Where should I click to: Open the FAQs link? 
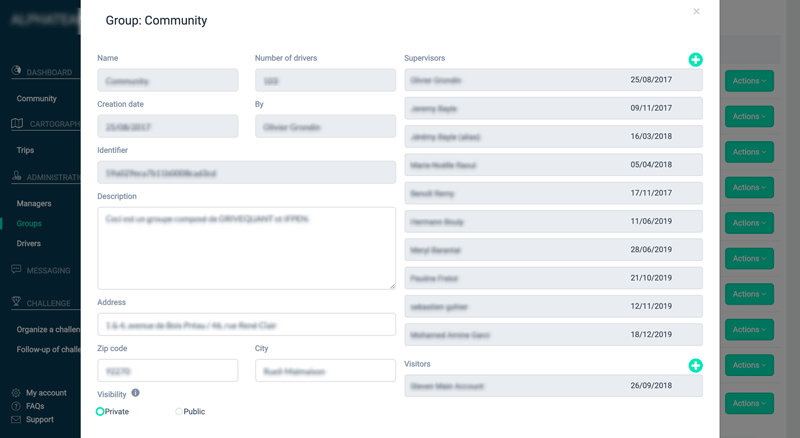click(x=35, y=406)
